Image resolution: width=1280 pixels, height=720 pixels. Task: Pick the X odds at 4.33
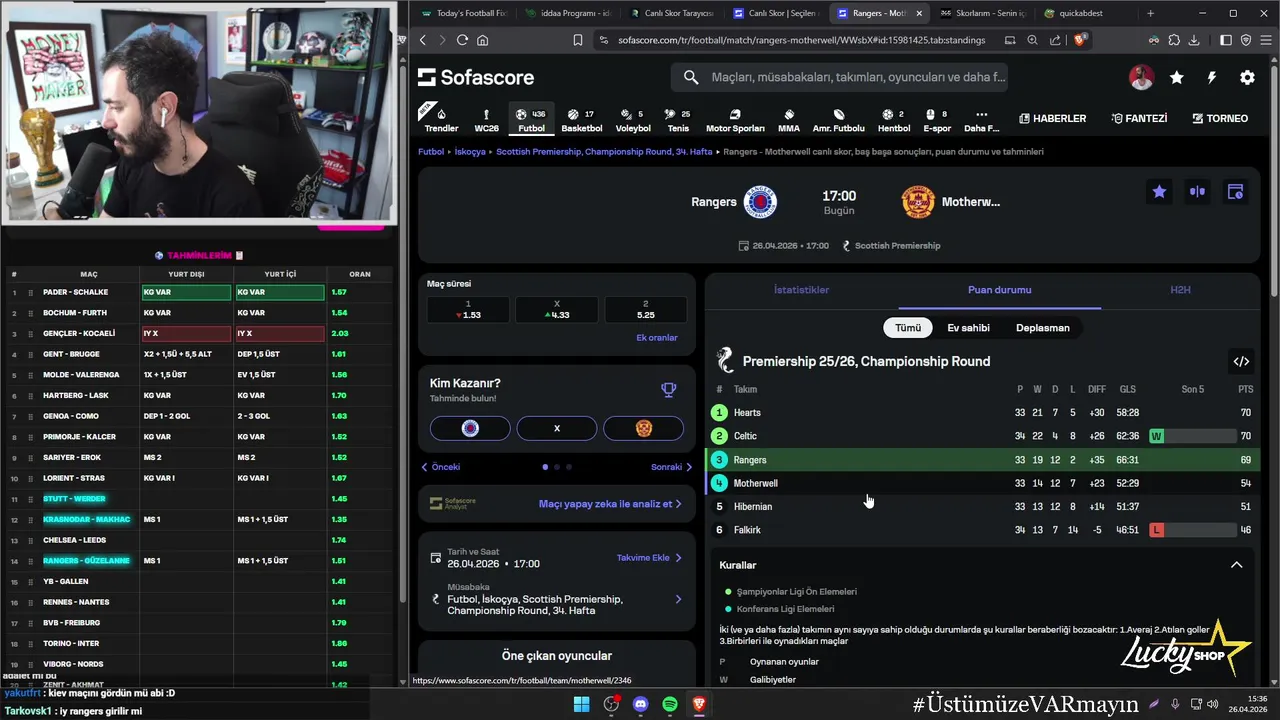click(x=557, y=309)
